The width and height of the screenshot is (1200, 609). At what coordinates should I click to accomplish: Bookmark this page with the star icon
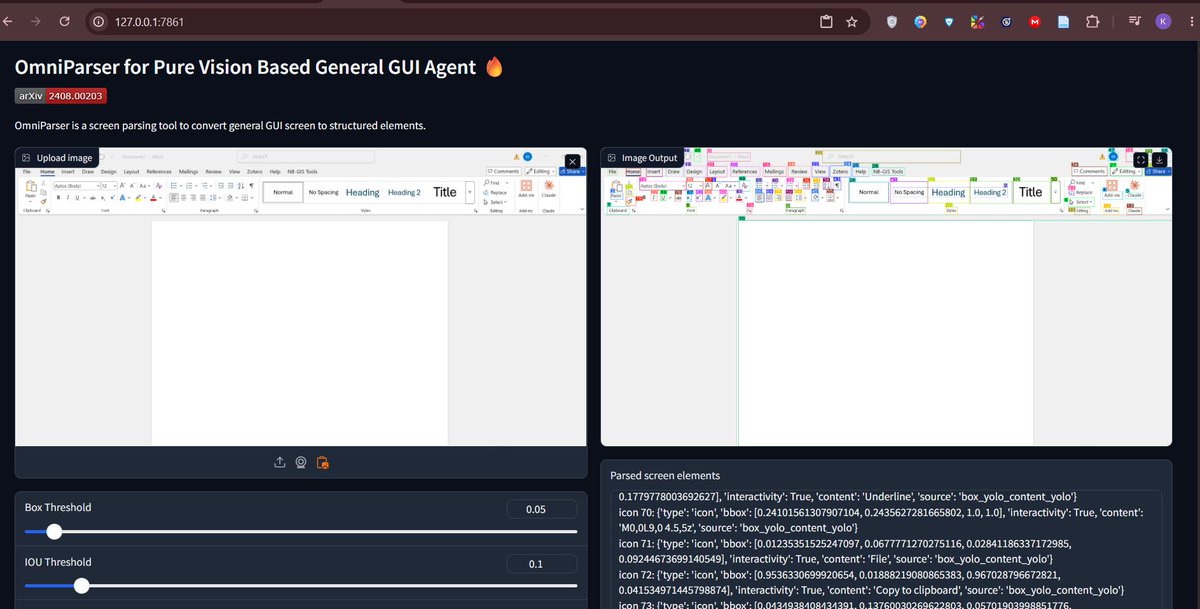coord(852,22)
